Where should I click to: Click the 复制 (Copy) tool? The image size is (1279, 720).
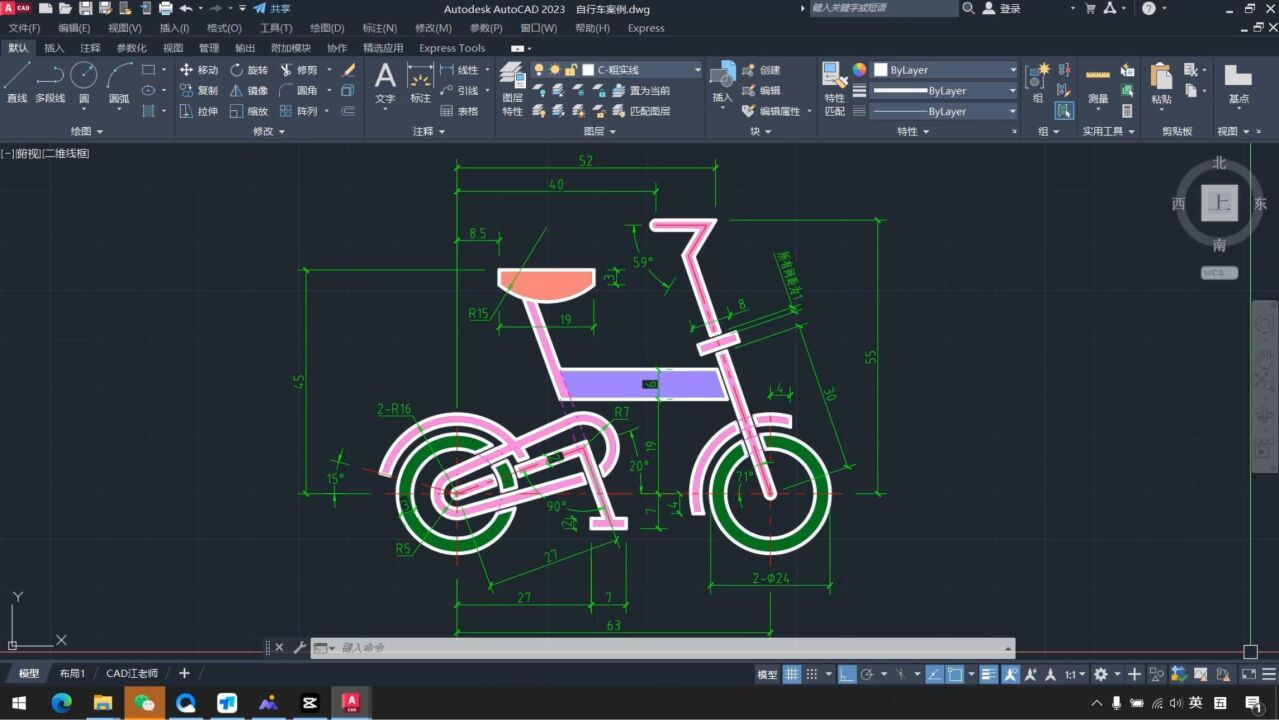click(198, 90)
